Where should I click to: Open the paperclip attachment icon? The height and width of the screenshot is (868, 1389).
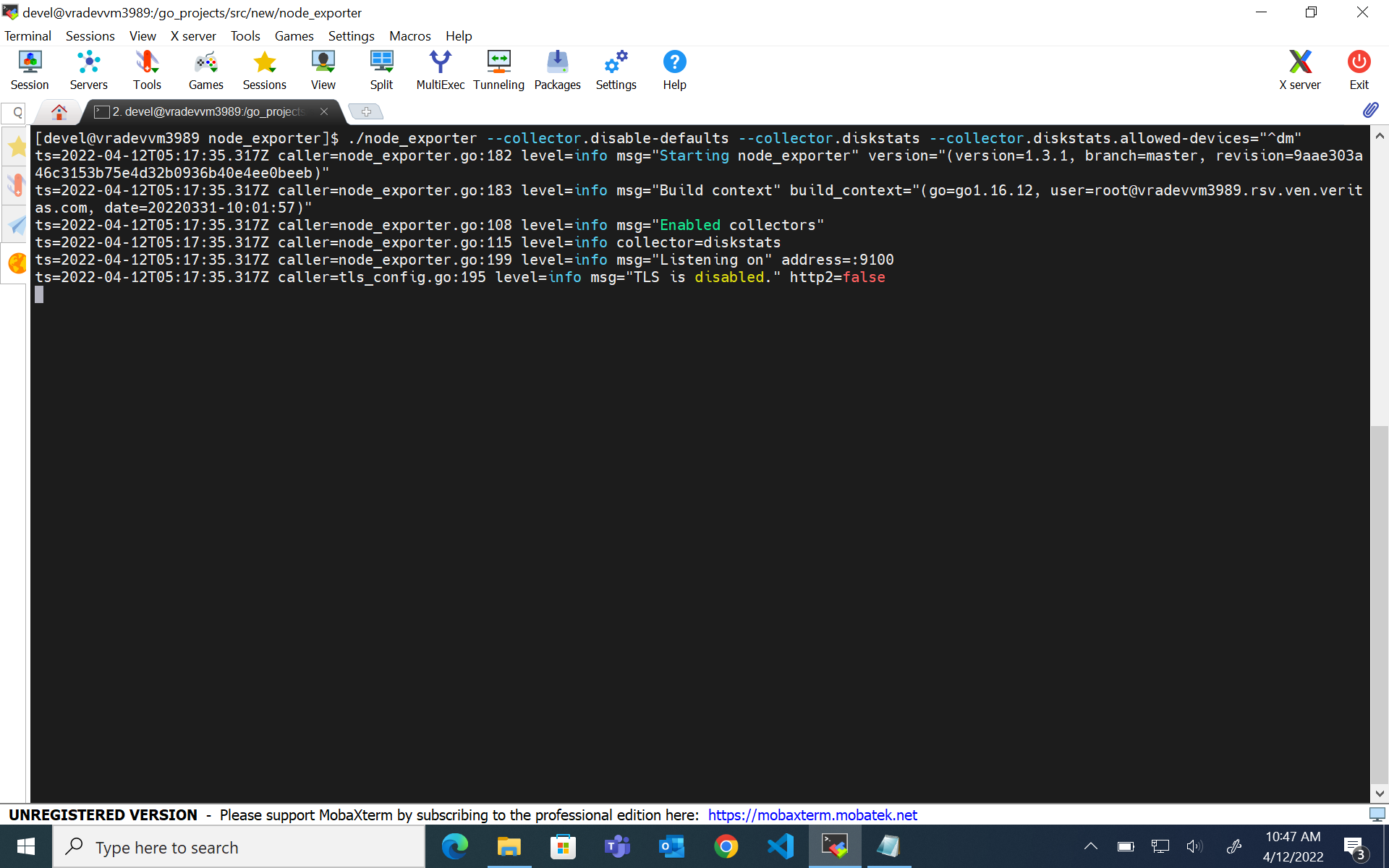(1370, 110)
